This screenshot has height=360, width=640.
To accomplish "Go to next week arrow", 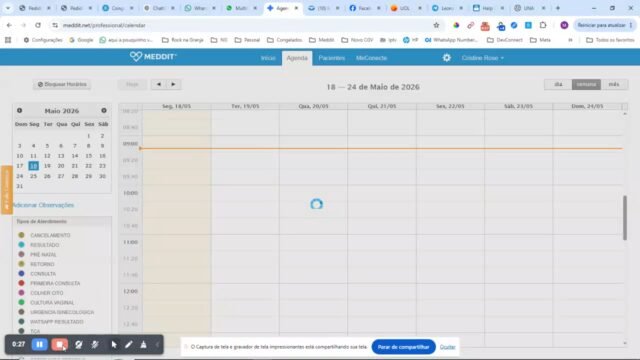I will (173, 84).
